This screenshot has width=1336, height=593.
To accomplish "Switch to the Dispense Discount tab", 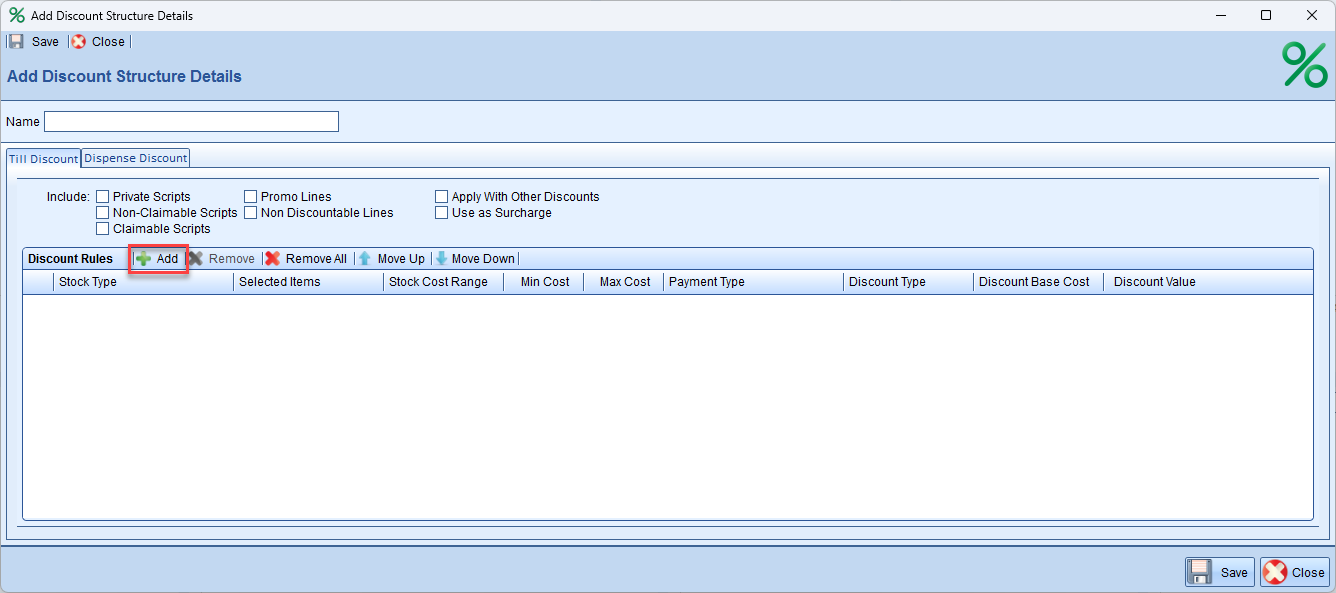I will click(135, 158).
